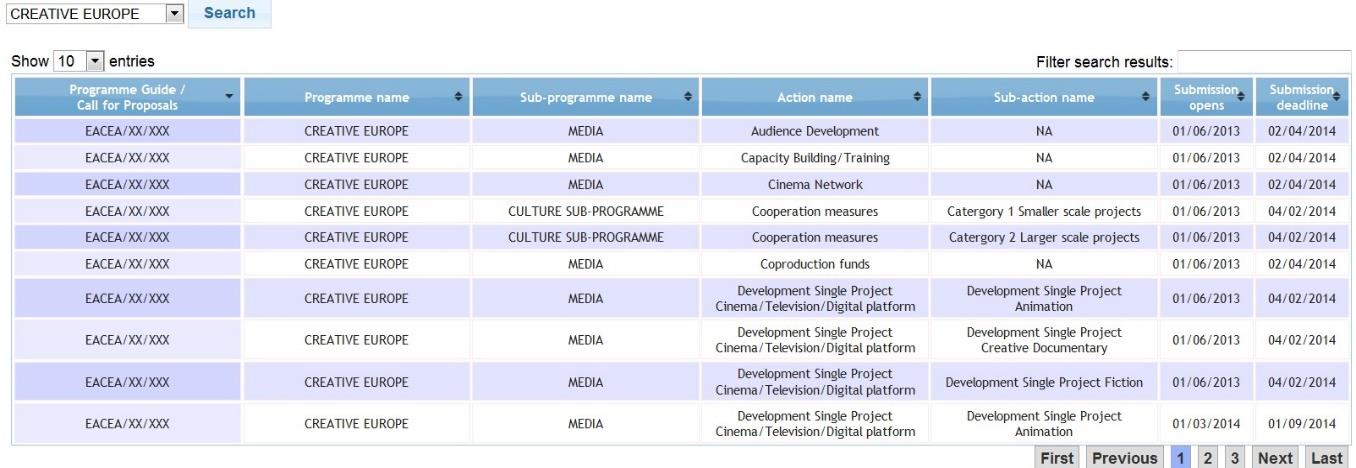Viewport: 1356px width, 468px height.
Task: Focus the Filter search results field
Action: (x=1264, y=63)
